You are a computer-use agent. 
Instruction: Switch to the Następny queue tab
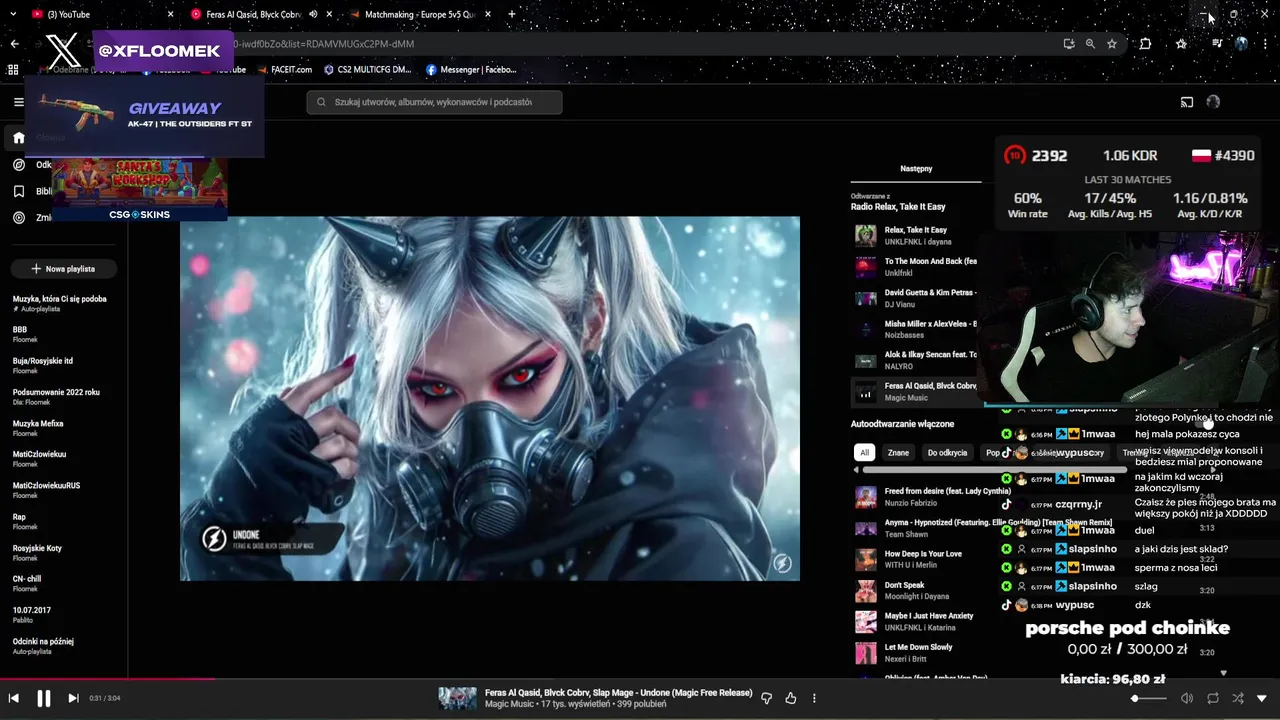pos(916,169)
